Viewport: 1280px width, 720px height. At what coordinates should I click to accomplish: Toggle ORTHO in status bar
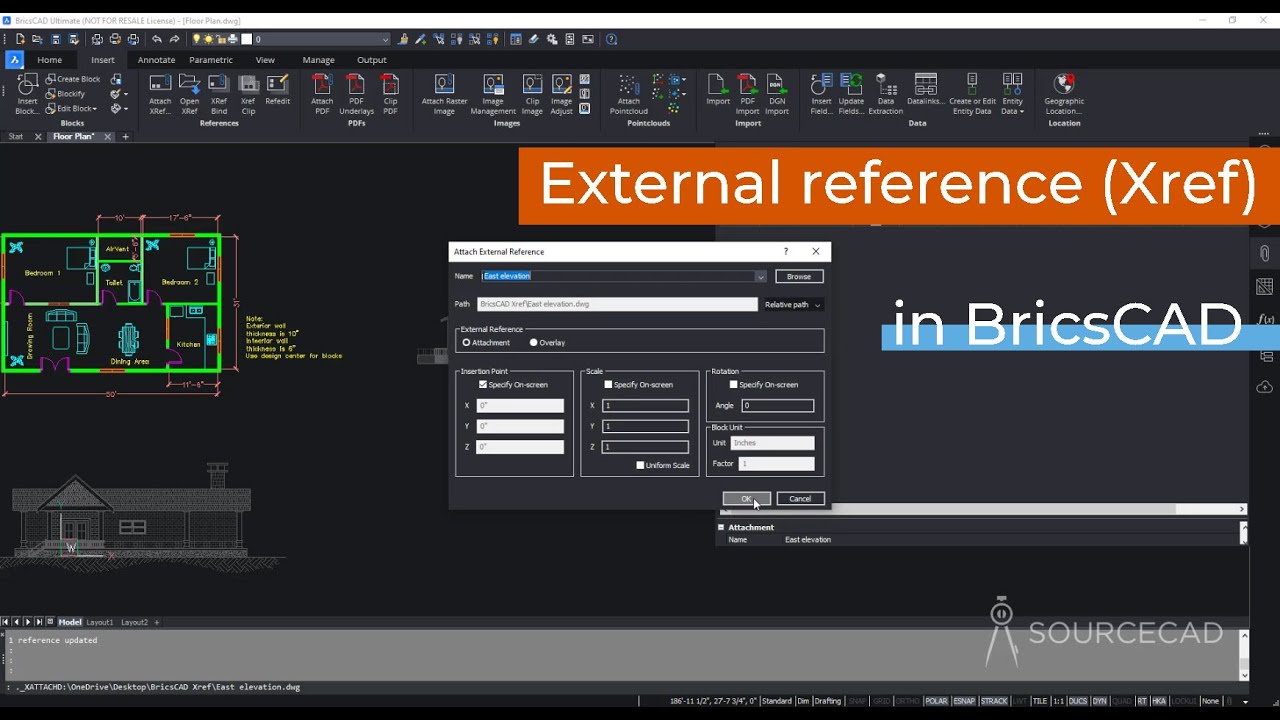coord(908,701)
